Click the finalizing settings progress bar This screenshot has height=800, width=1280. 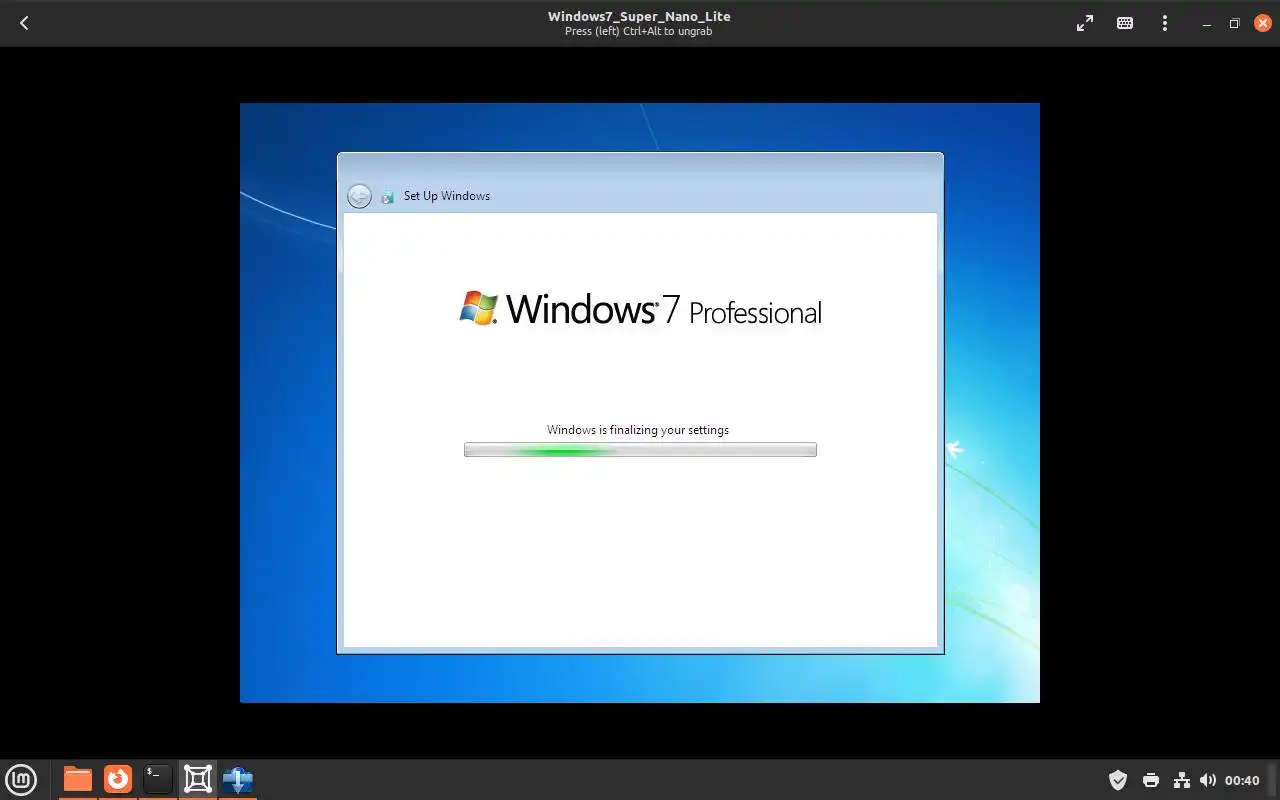coord(640,450)
